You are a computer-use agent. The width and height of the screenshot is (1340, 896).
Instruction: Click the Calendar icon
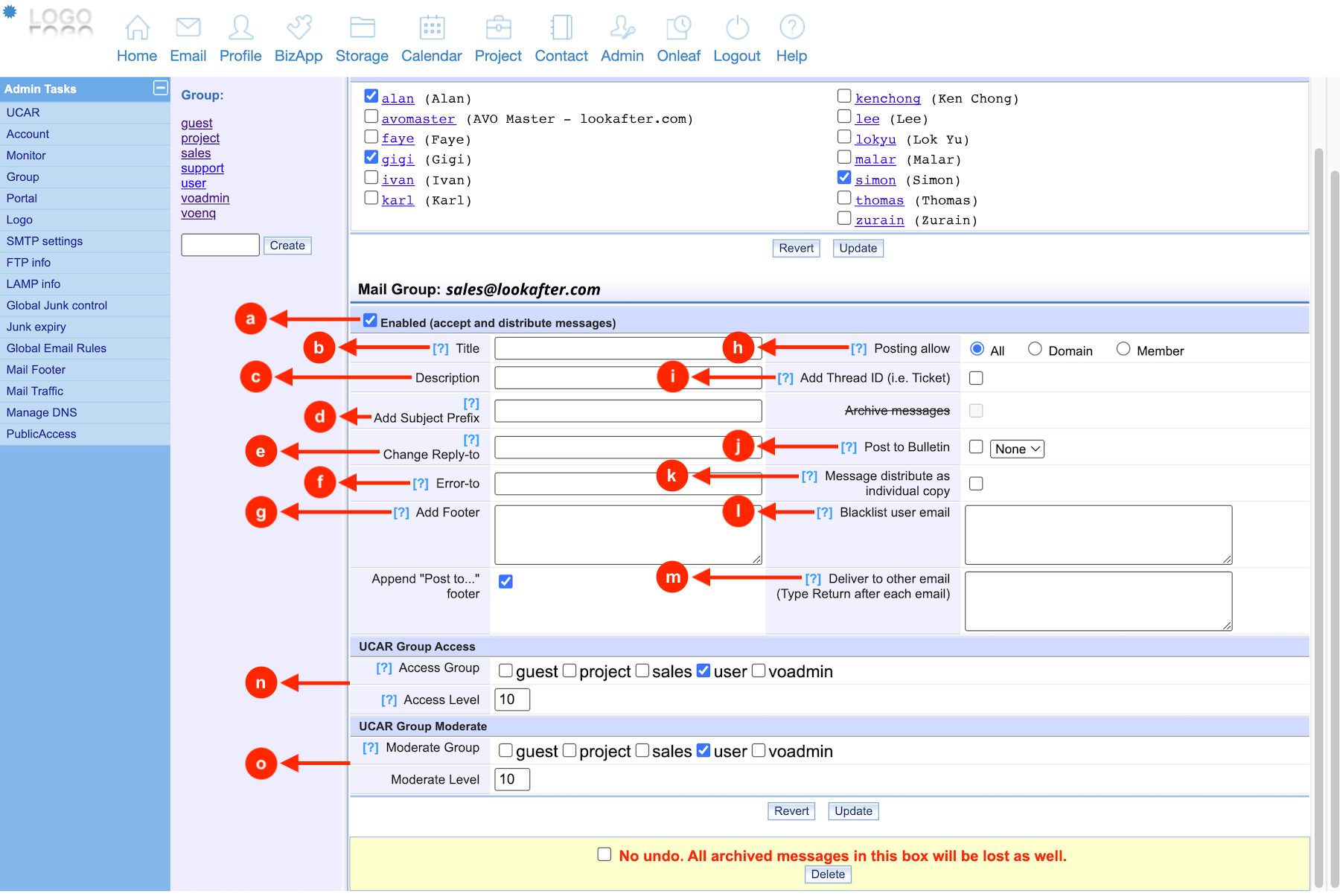tap(432, 28)
